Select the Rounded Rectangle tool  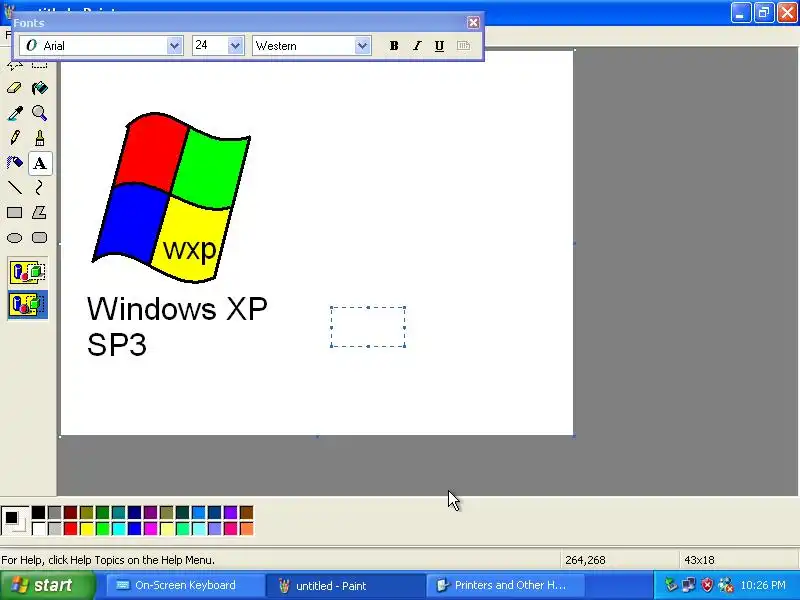40,238
